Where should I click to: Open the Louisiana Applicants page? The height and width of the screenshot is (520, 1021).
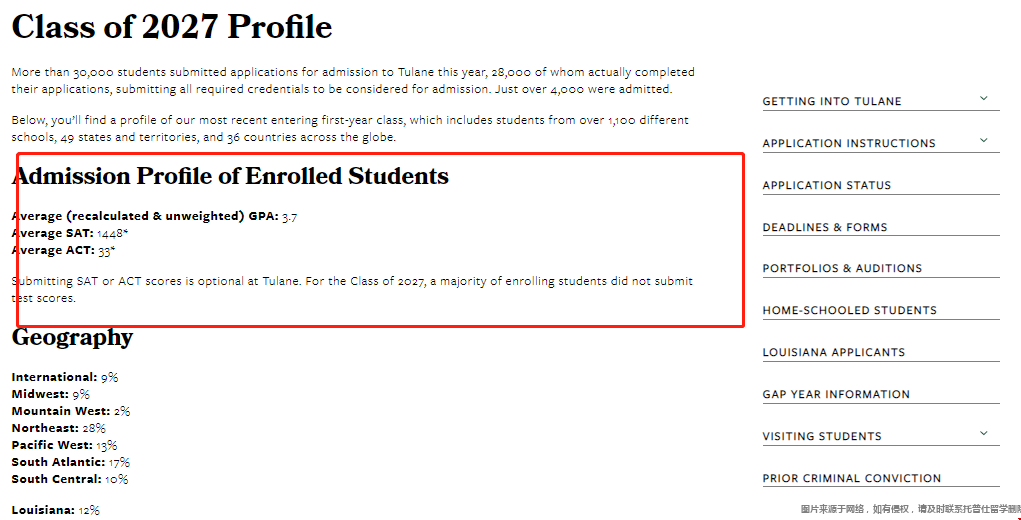point(834,352)
